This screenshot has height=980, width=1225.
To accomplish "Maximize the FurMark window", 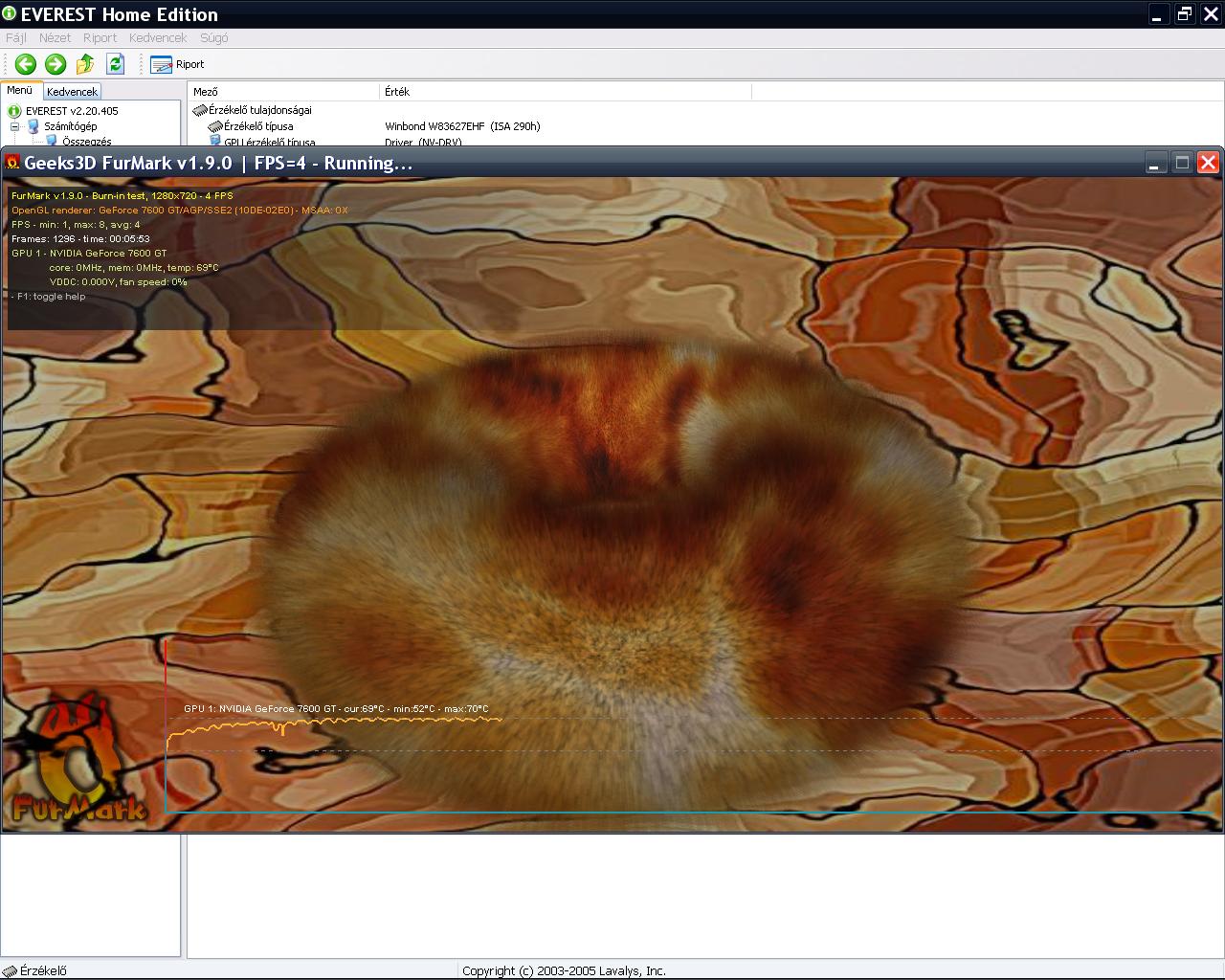I will (1182, 163).
